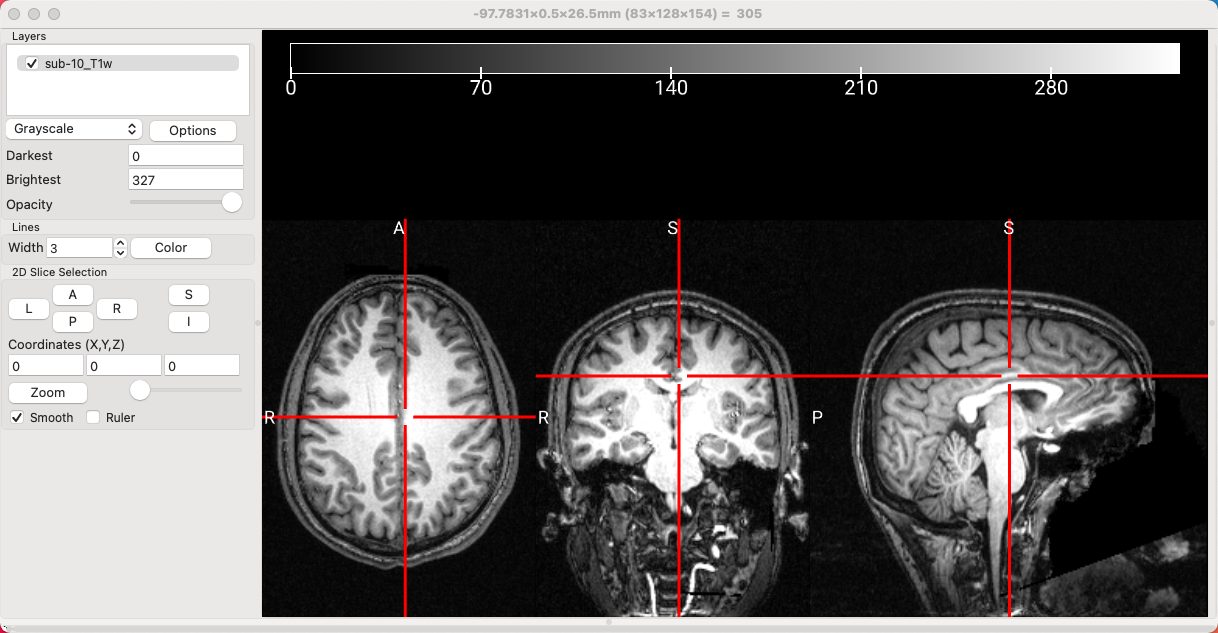Click the sagittal brain slice view
The width and height of the screenshot is (1218, 633).
[x=1009, y=417]
